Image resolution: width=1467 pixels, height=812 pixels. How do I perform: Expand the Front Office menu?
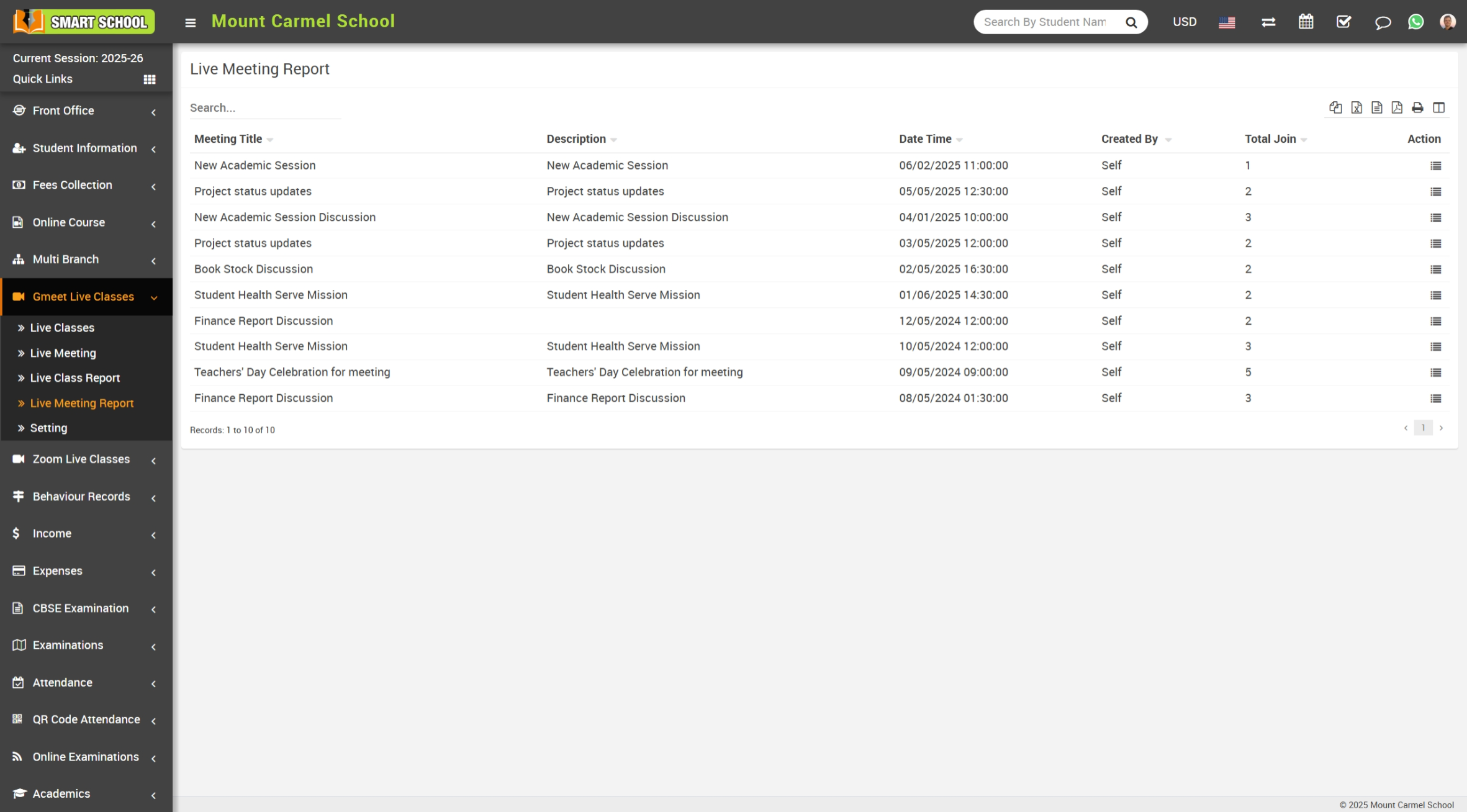(x=86, y=111)
